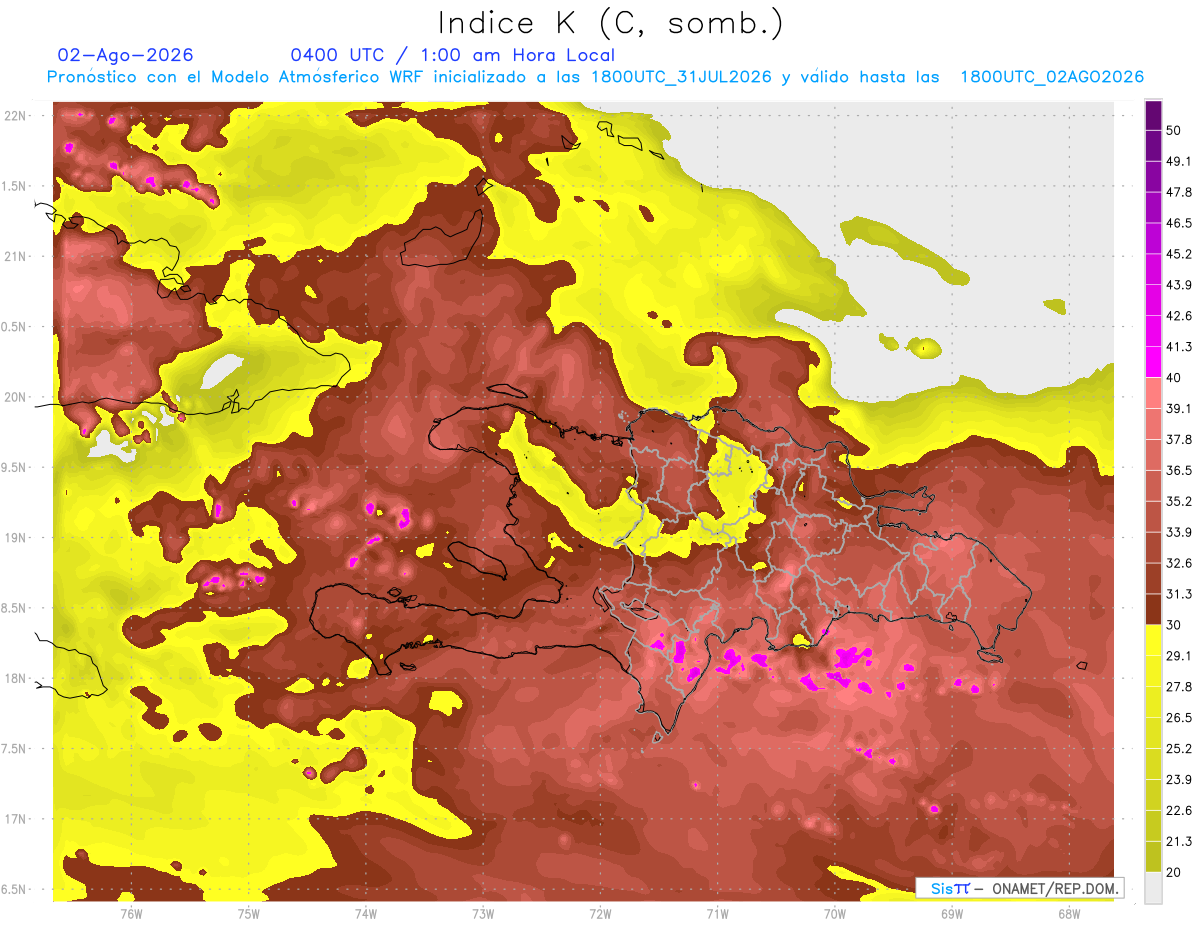1200x927 pixels.
Task: Click the 'SisTT – ONAMET/REP.DOM.' credit box
Action: click(1019, 888)
